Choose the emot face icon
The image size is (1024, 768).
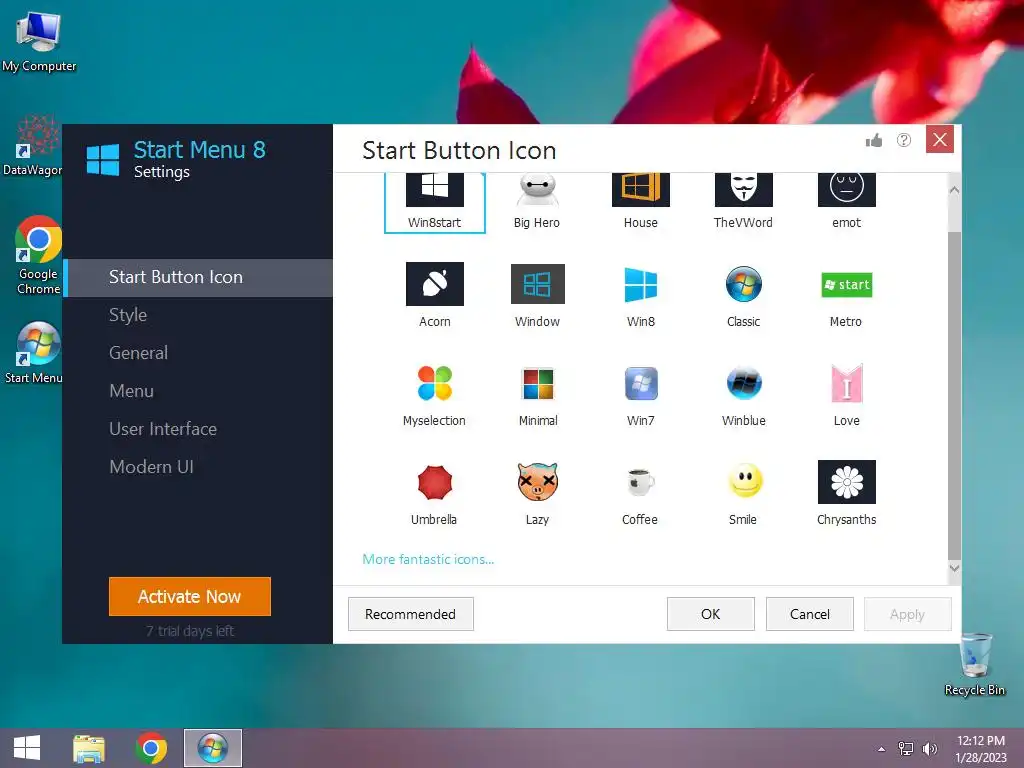pos(846,201)
